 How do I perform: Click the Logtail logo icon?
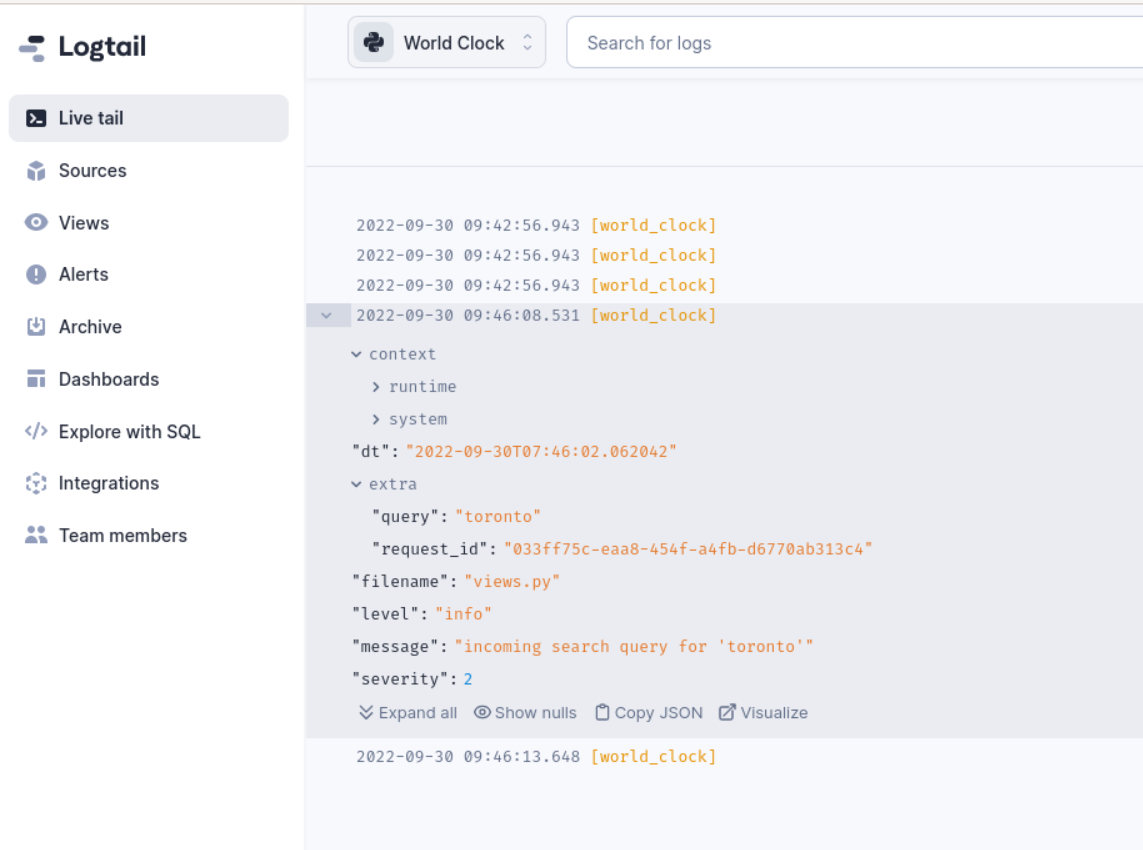click(32, 48)
